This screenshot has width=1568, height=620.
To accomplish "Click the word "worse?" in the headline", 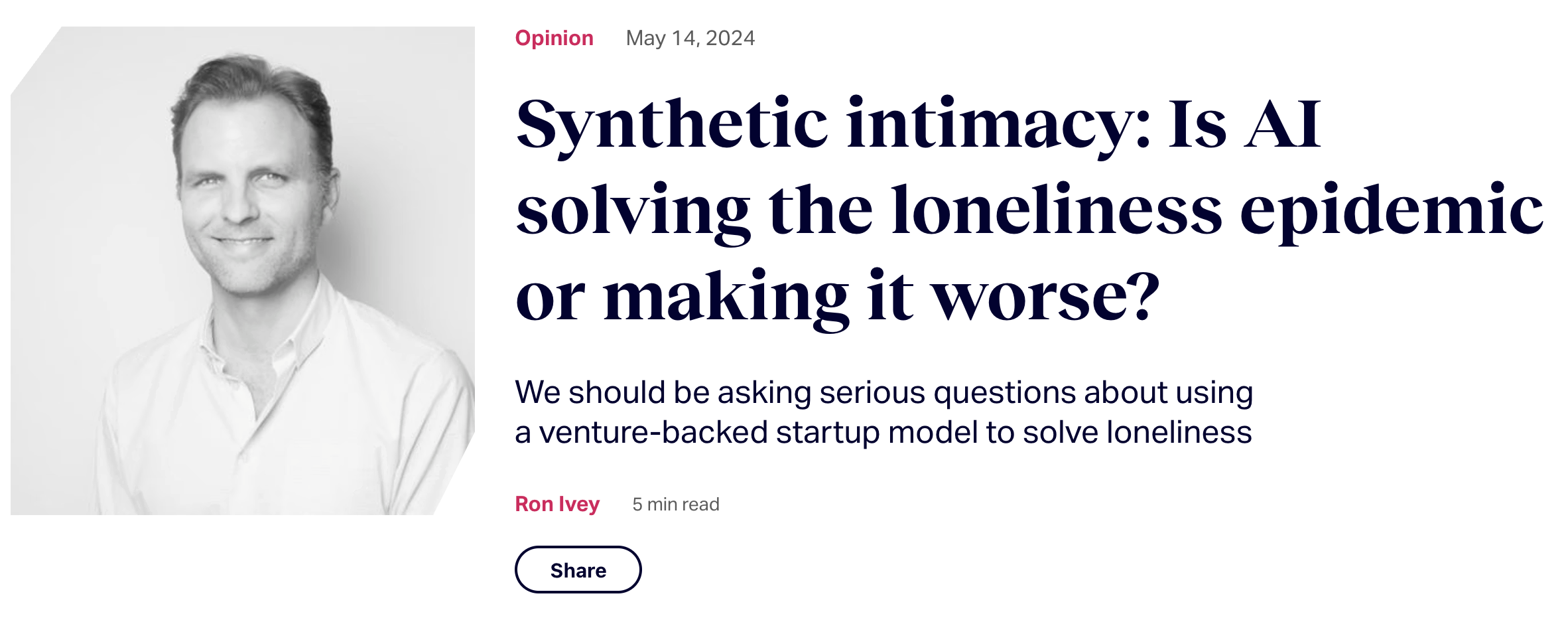I will 1047,297.
